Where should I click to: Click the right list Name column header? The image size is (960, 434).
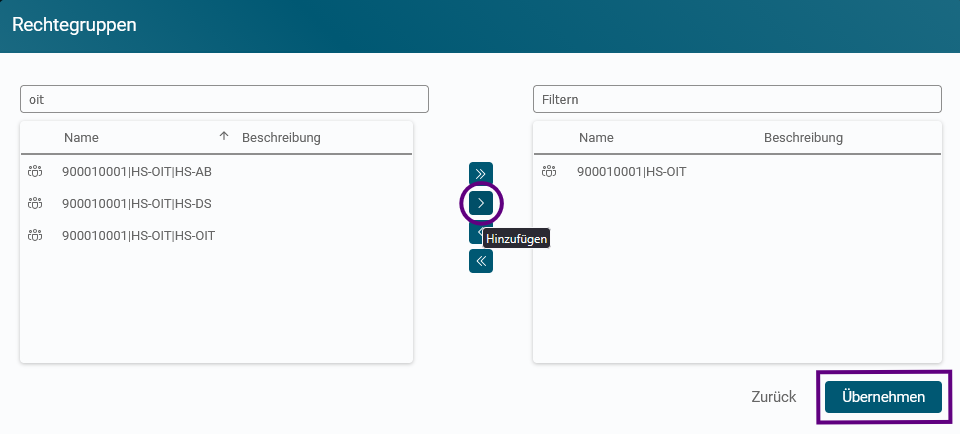pyautogui.click(x=596, y=138)
